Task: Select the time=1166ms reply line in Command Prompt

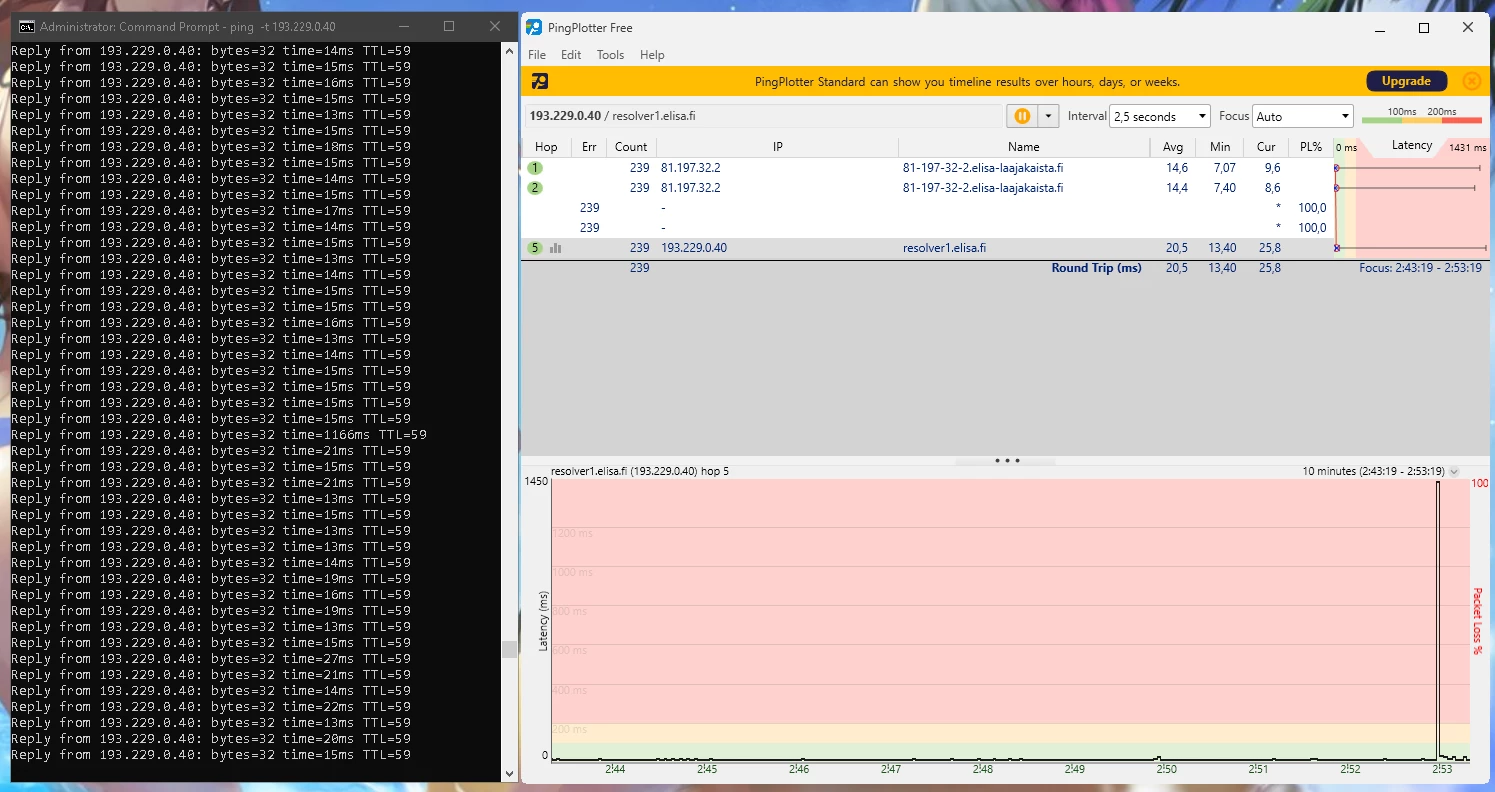Action: tap(219, 435)
